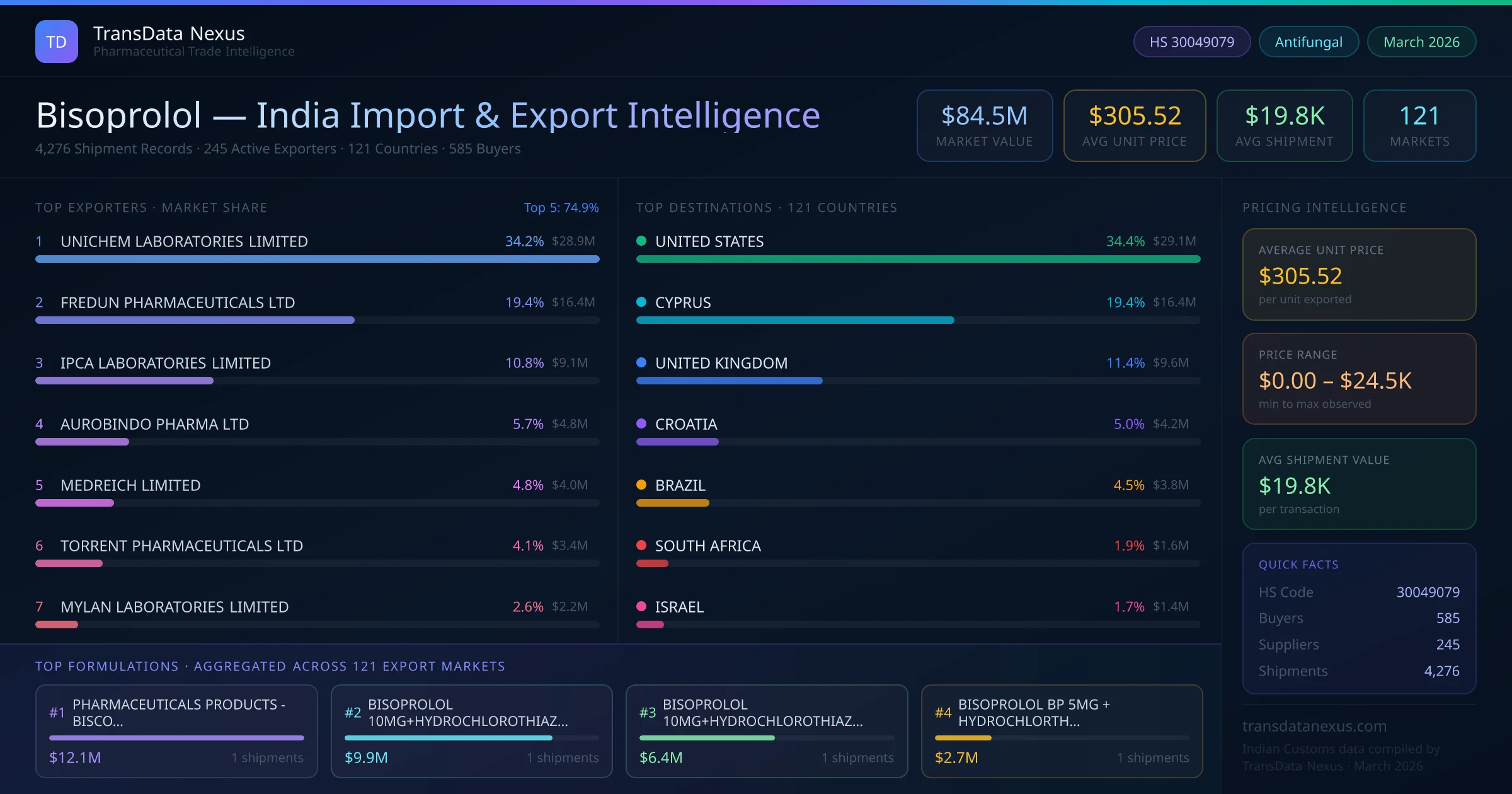Open the transdatanexus.com link
Viewport: 1512px width, 794px height.
click(1314, 726)
